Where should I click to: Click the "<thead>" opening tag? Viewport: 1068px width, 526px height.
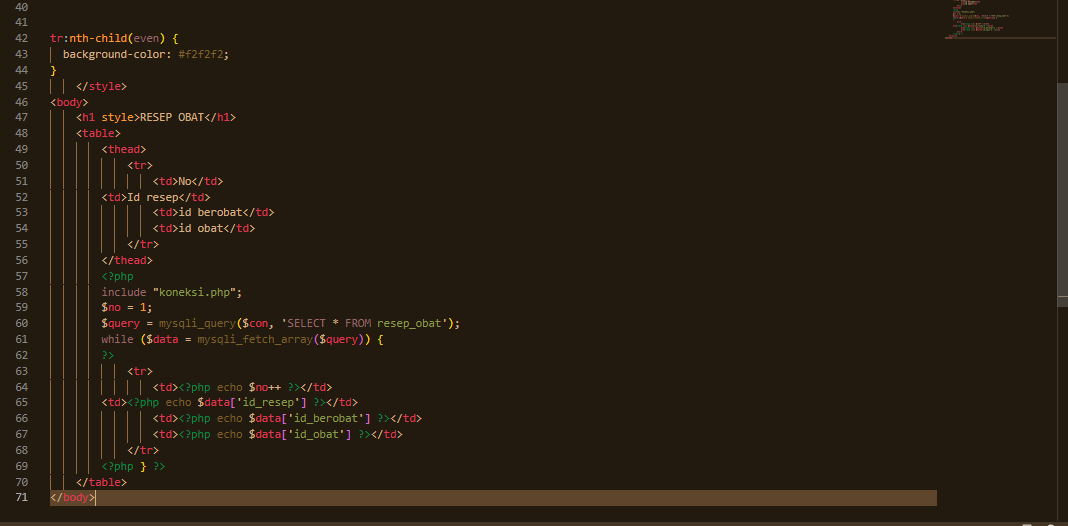tap(124, 149)
